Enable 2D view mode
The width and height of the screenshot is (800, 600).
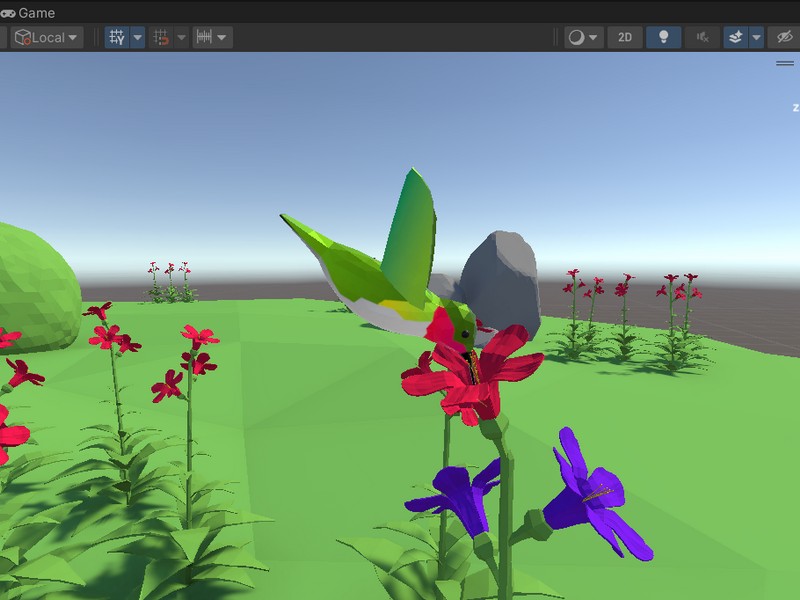(624, 36)
